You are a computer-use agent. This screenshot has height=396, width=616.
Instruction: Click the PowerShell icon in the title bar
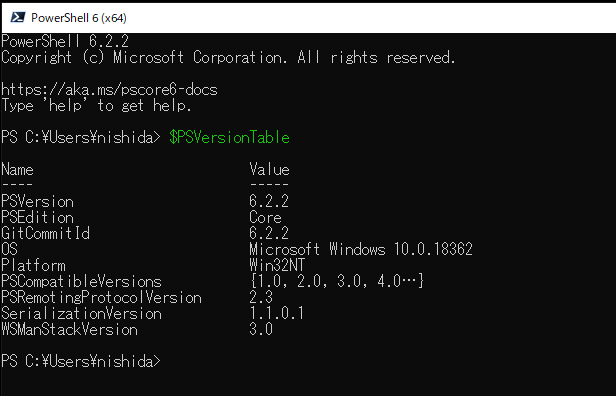(18, 17)
